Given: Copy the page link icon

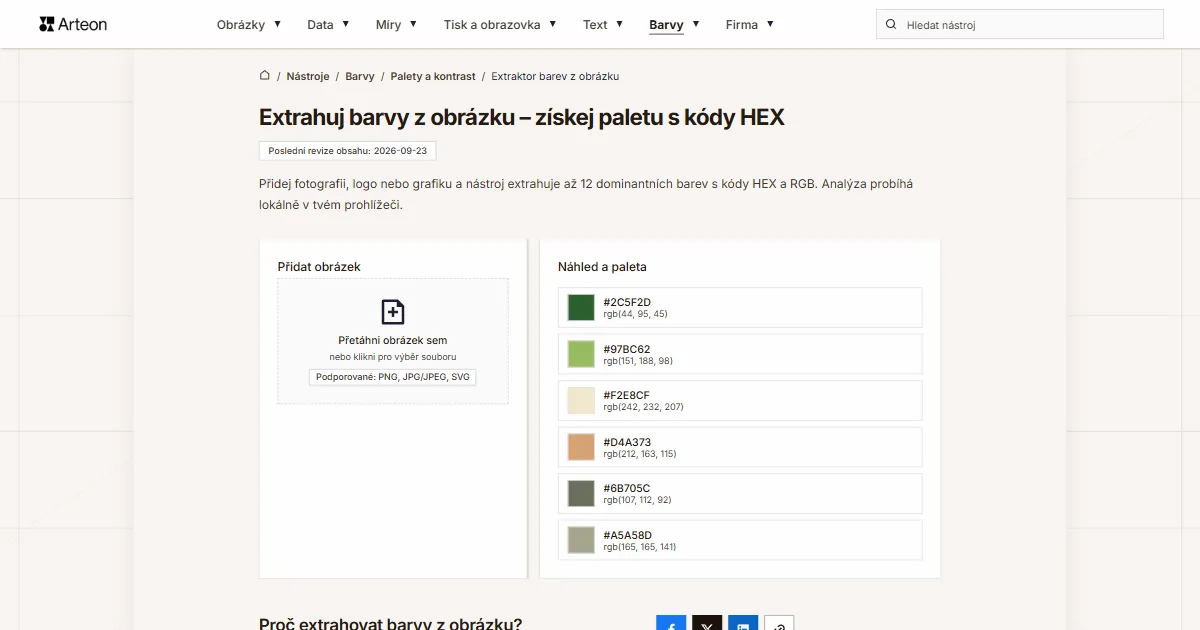Looking at the screenshot, I should point(779,622).
